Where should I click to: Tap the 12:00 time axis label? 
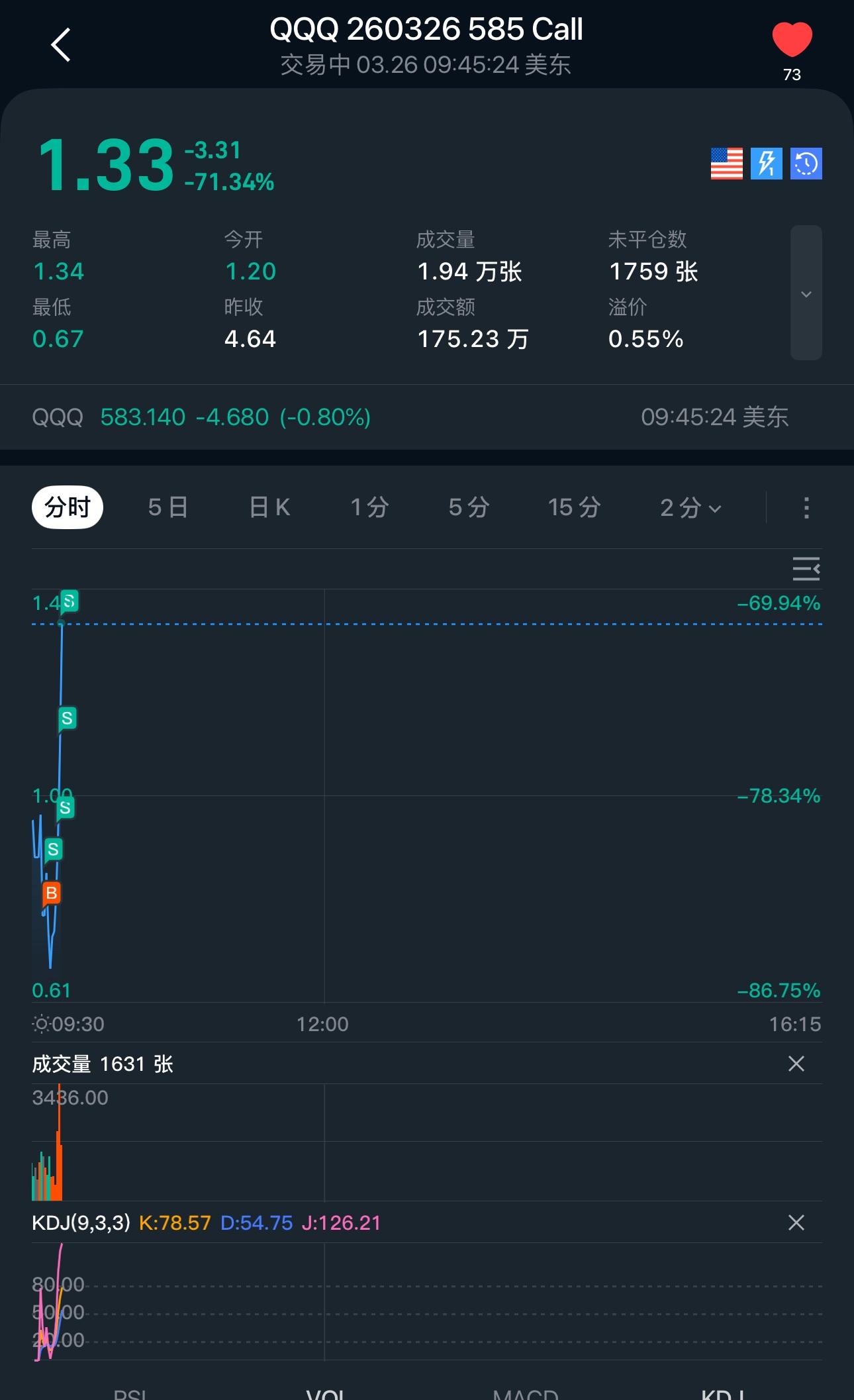point(322,1025)
